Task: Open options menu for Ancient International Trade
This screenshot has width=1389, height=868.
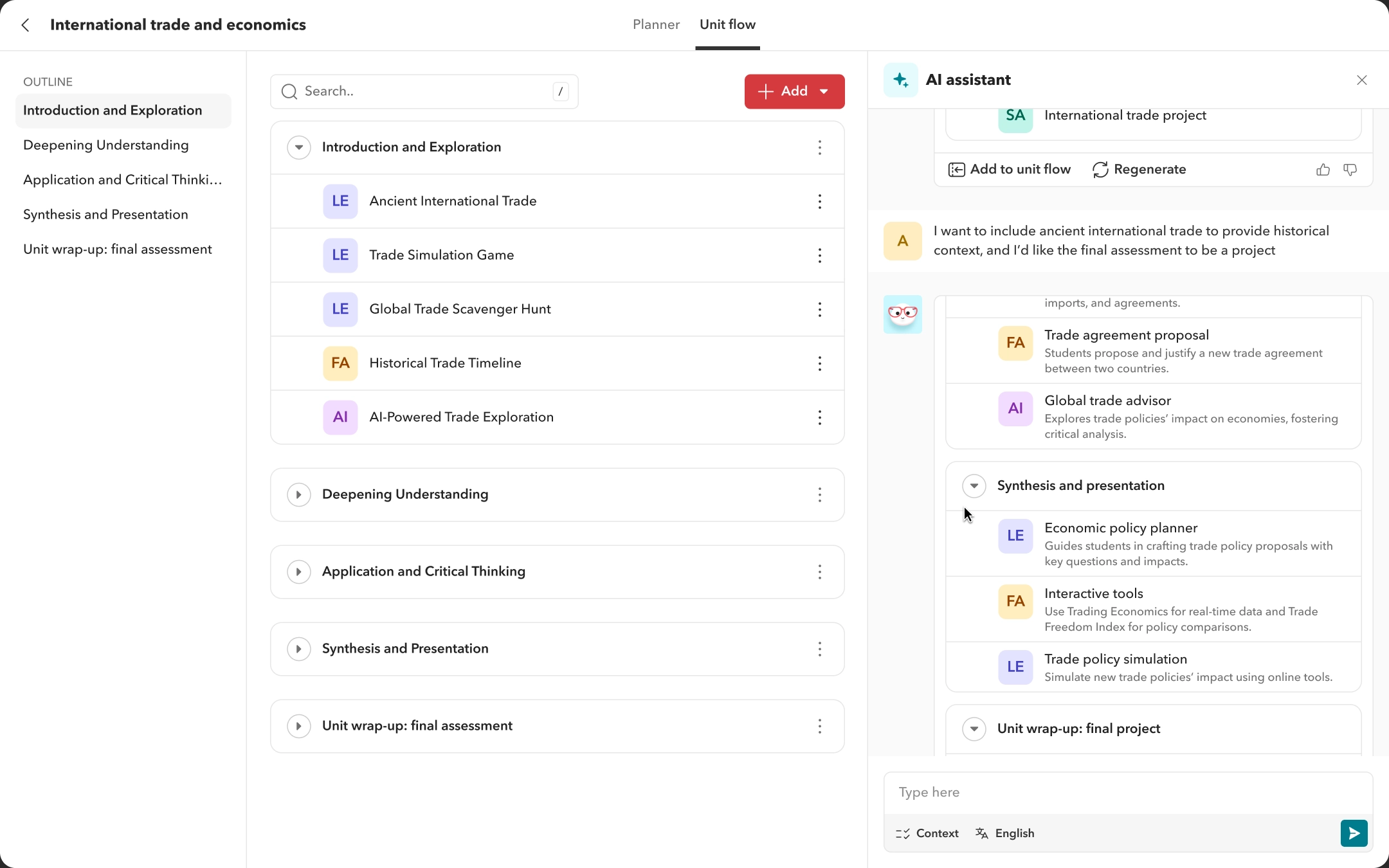Action: point(819,201)
